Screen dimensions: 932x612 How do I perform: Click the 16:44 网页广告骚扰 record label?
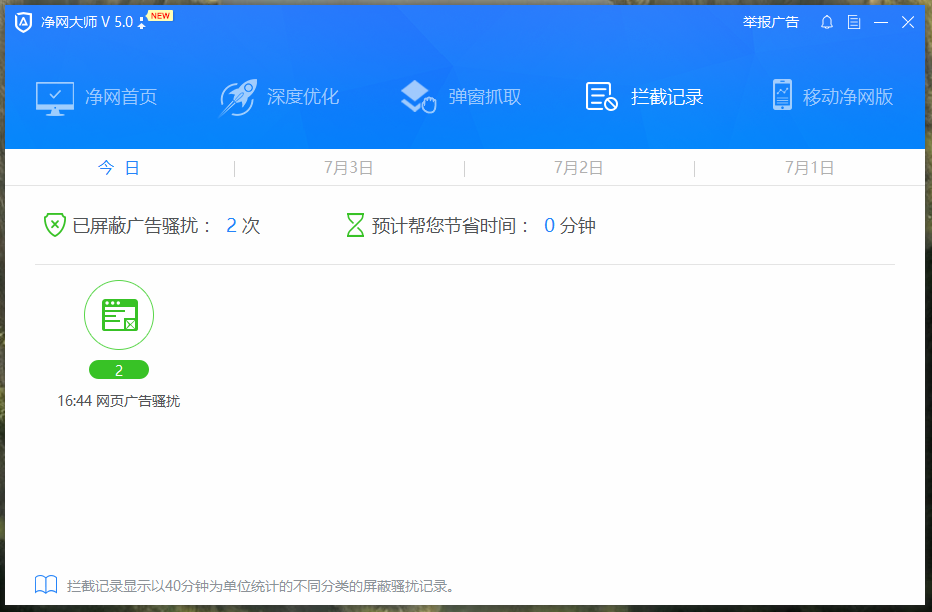119,401
